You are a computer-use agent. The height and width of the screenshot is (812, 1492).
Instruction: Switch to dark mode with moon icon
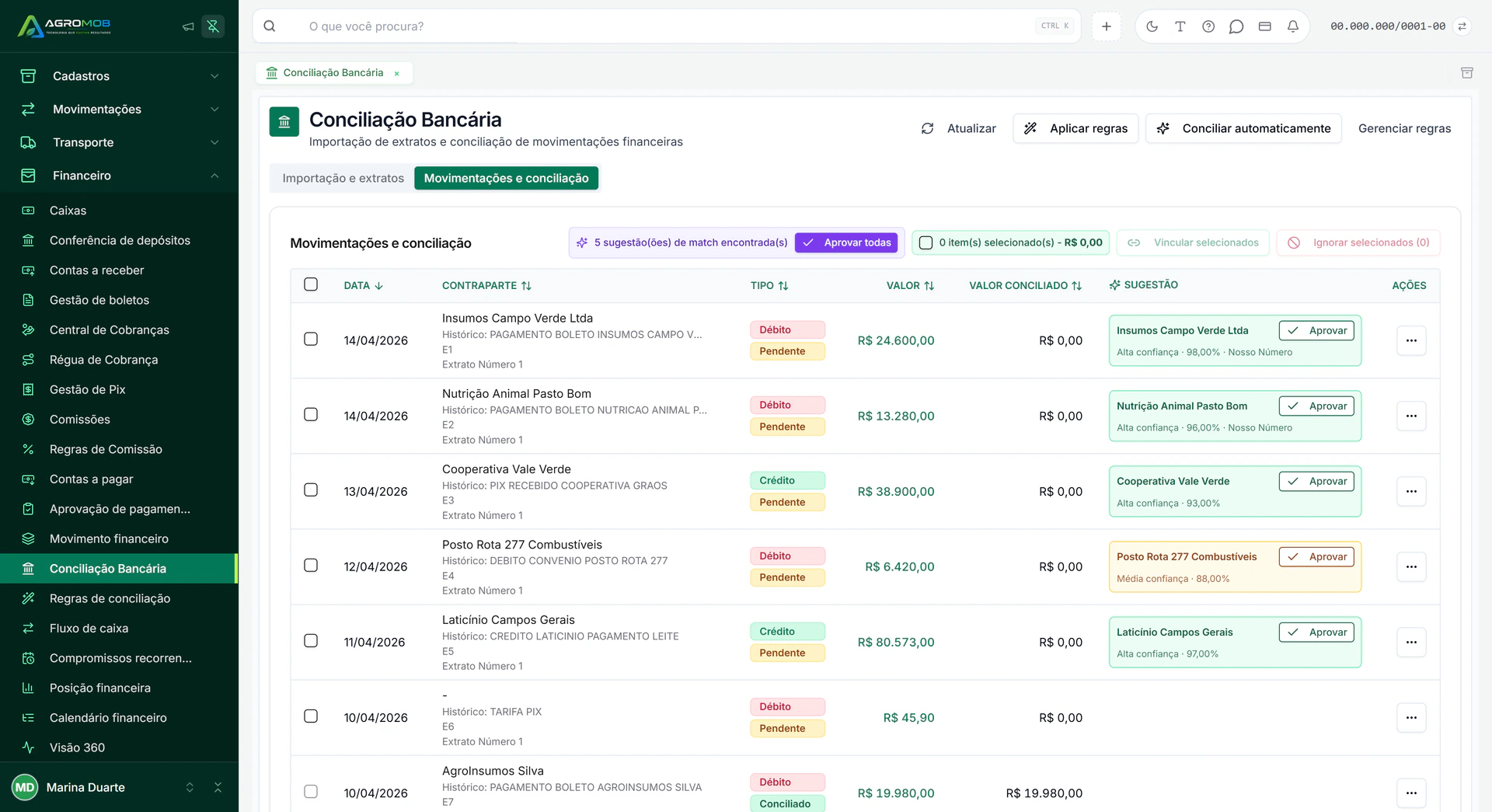pos(1152,26)
